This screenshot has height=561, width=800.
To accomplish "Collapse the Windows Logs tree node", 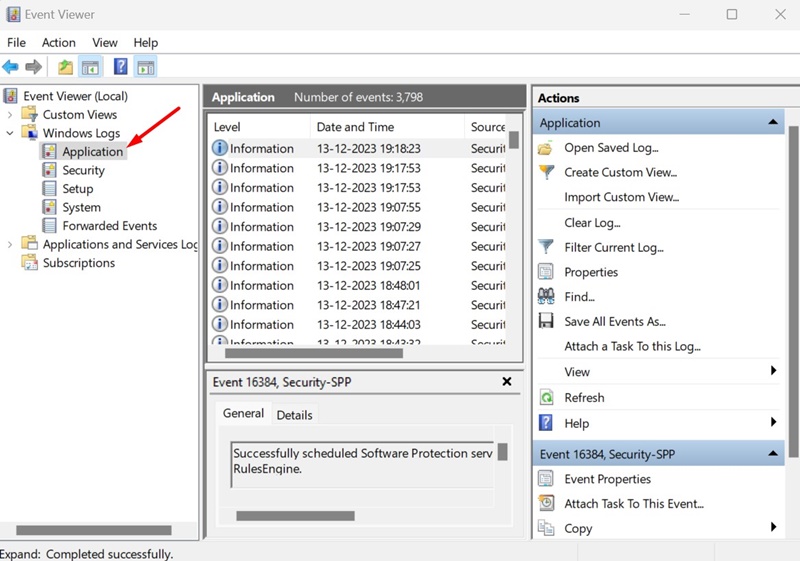I will tap(10, 133).
